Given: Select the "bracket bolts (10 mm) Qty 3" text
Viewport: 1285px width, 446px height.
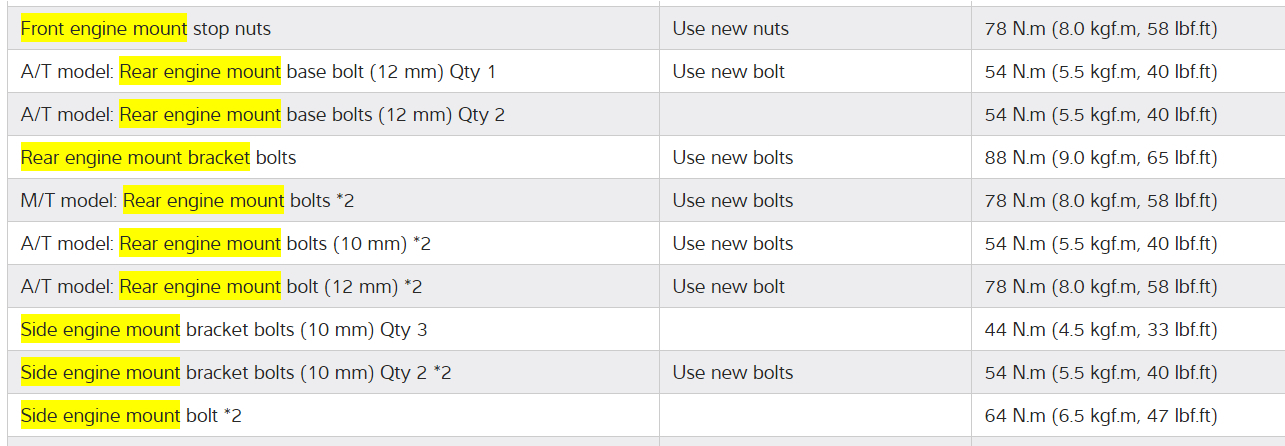Looking at the screenshot, I should 306,330.
